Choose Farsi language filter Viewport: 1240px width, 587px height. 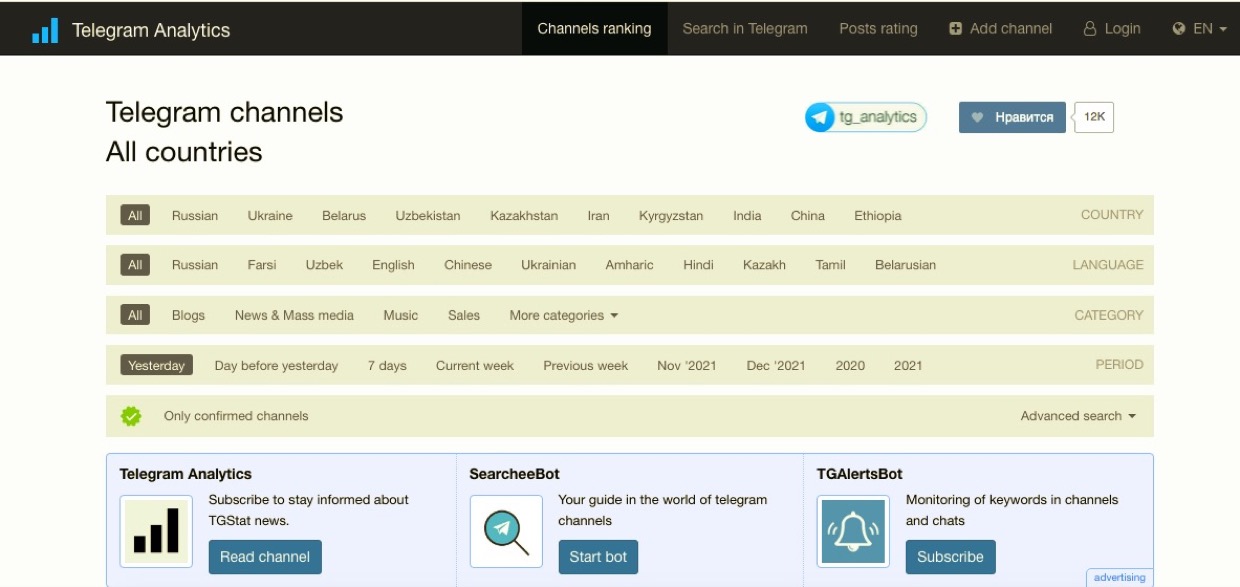click(x=262, y=265)
